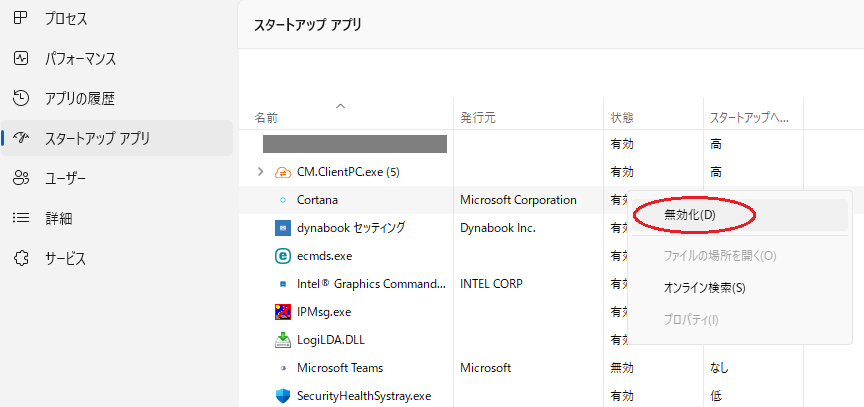Click 無効 status in Microsoft Teams row
The width and height of the screenshot is (864, 407).
622,368
